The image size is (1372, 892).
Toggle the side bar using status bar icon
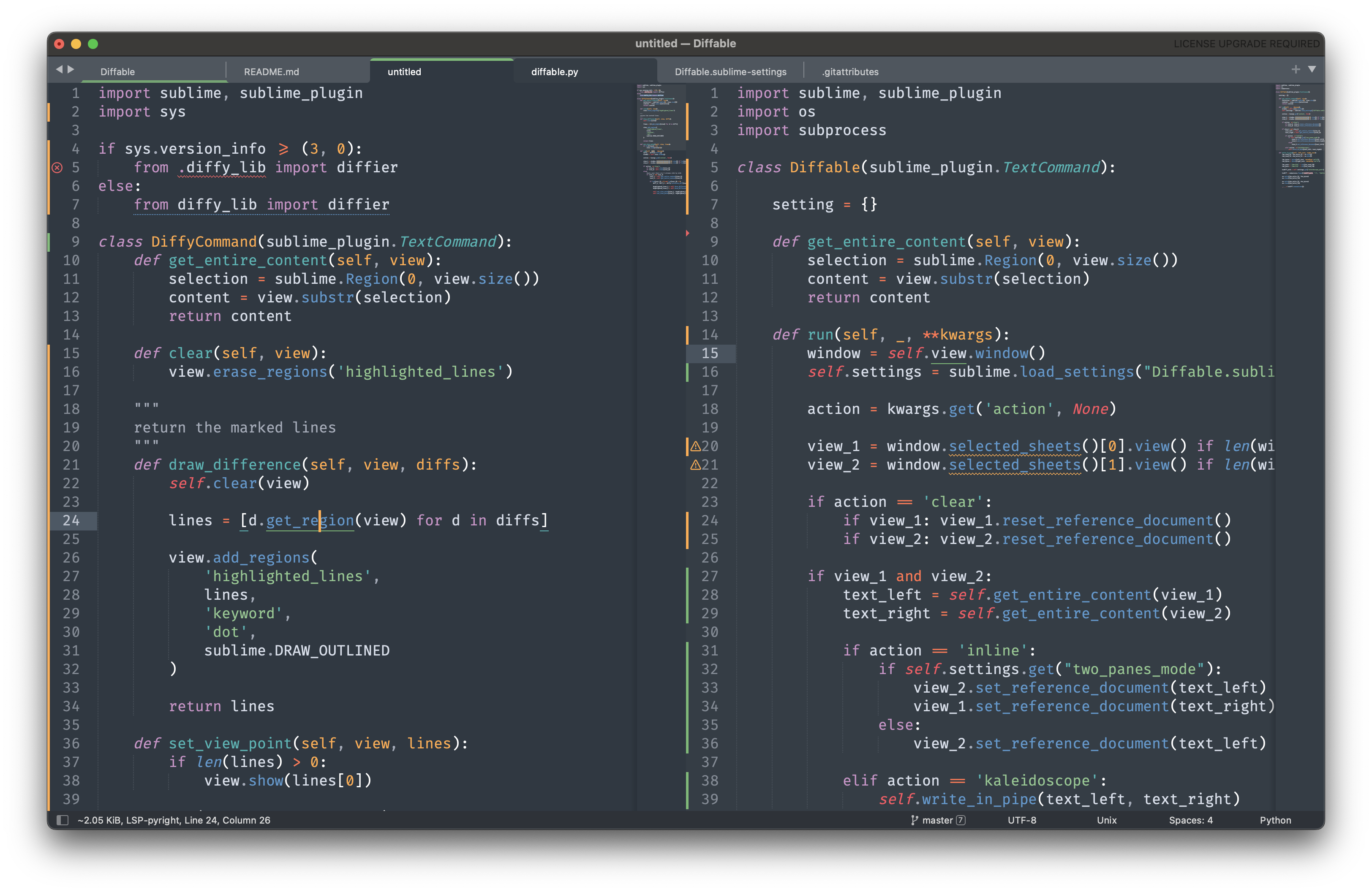(63, 820)
